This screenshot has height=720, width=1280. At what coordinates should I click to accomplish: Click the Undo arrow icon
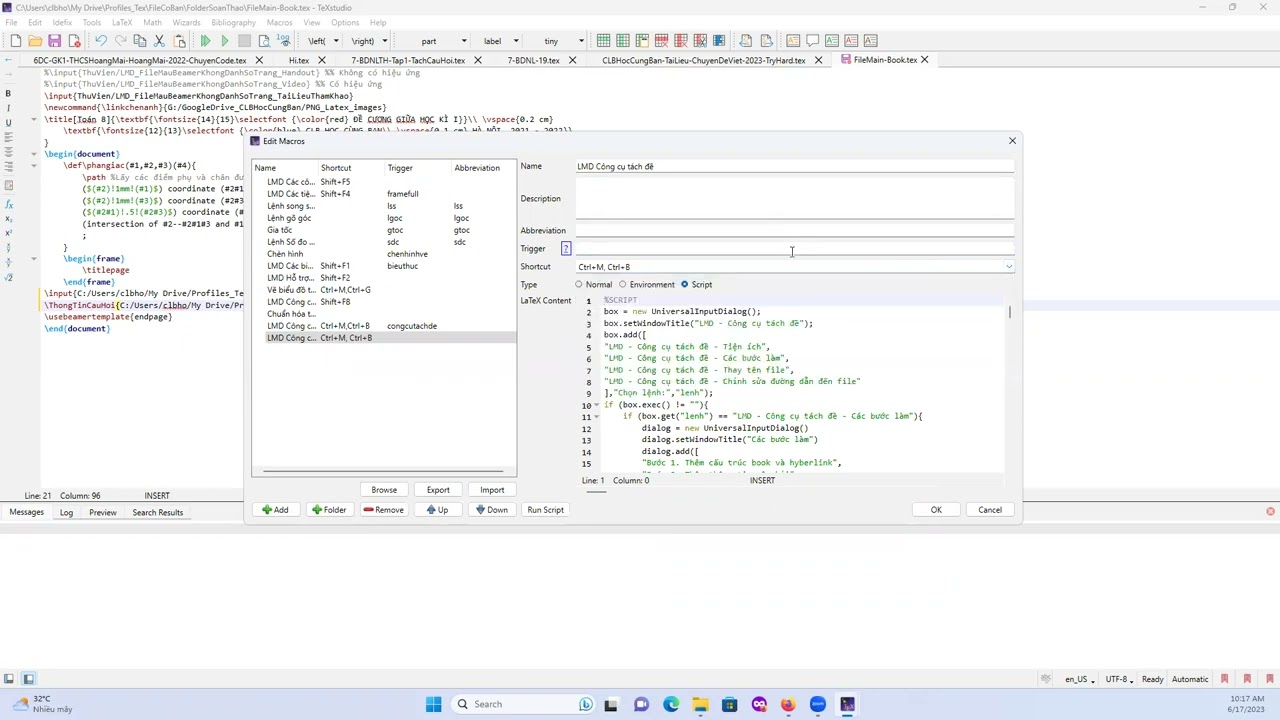(x=101, y=41)
